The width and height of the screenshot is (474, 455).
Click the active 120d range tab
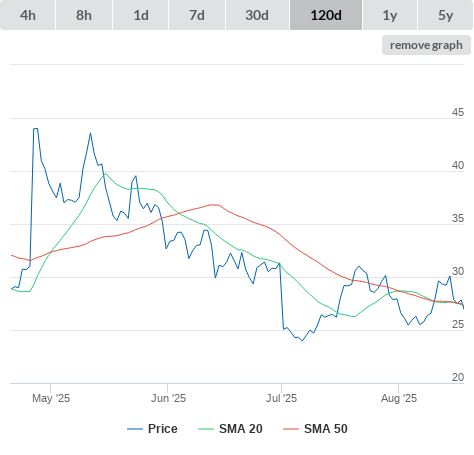[x=326, y=15]
